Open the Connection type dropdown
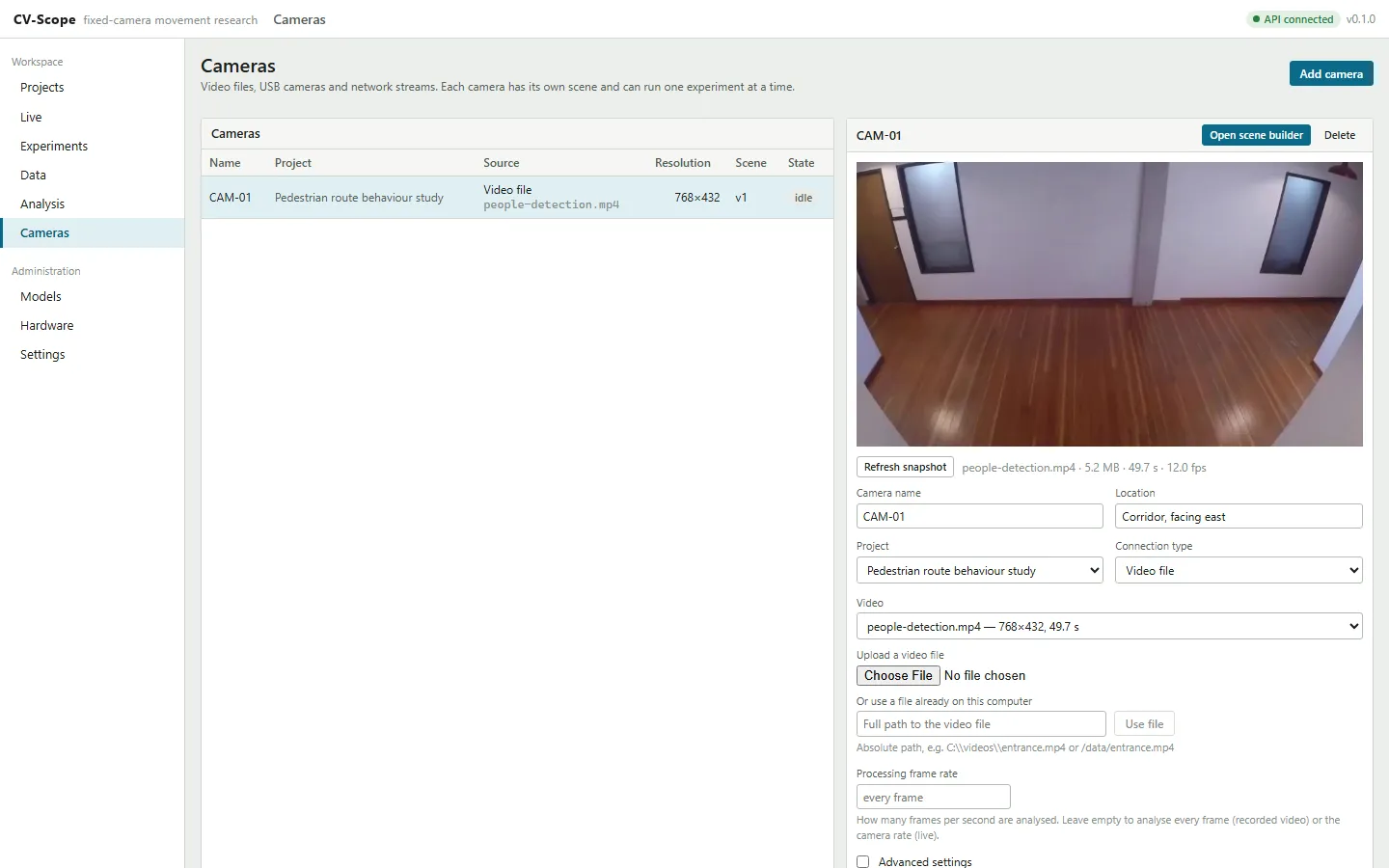The height and width of the screenshot is (868, 1389). pyautogui.click(x=1239, y=570)
